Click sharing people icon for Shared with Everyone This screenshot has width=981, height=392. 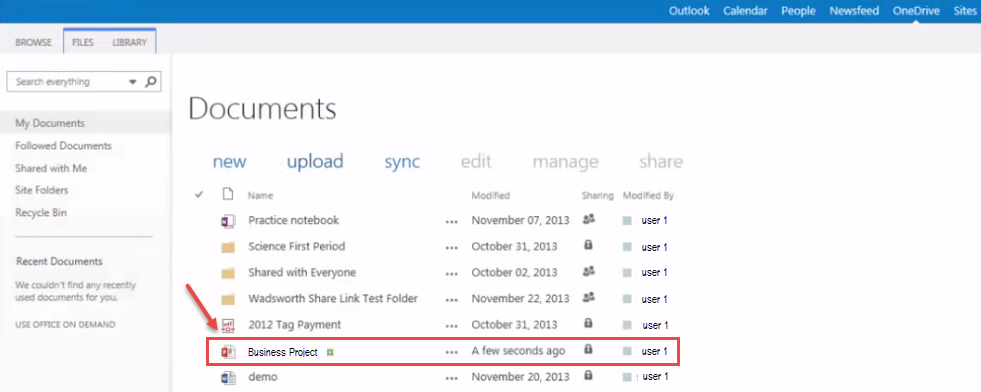[588, 271]
